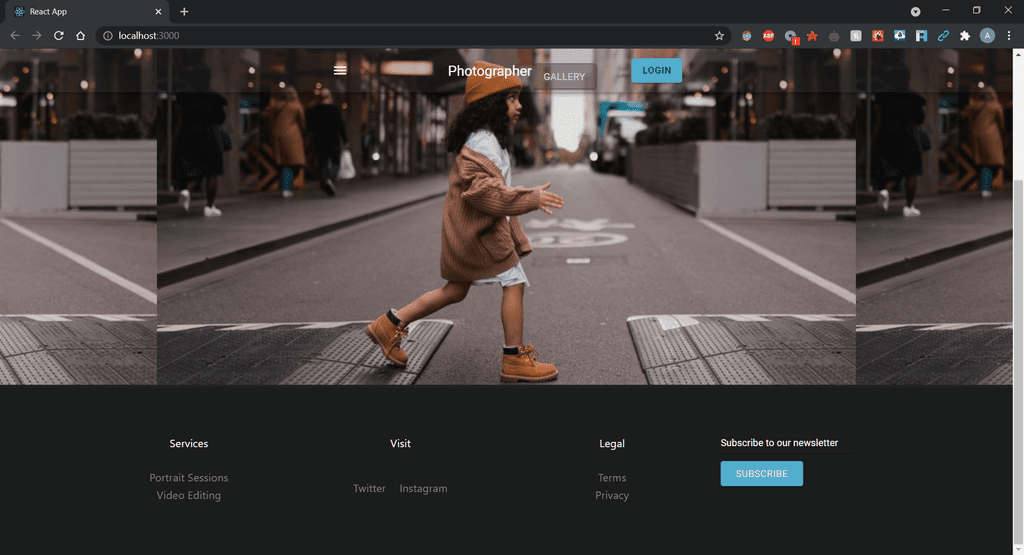Visit the Twitter link in footer
This screenshot has height=555, width=1024.
tap(369, 488)
